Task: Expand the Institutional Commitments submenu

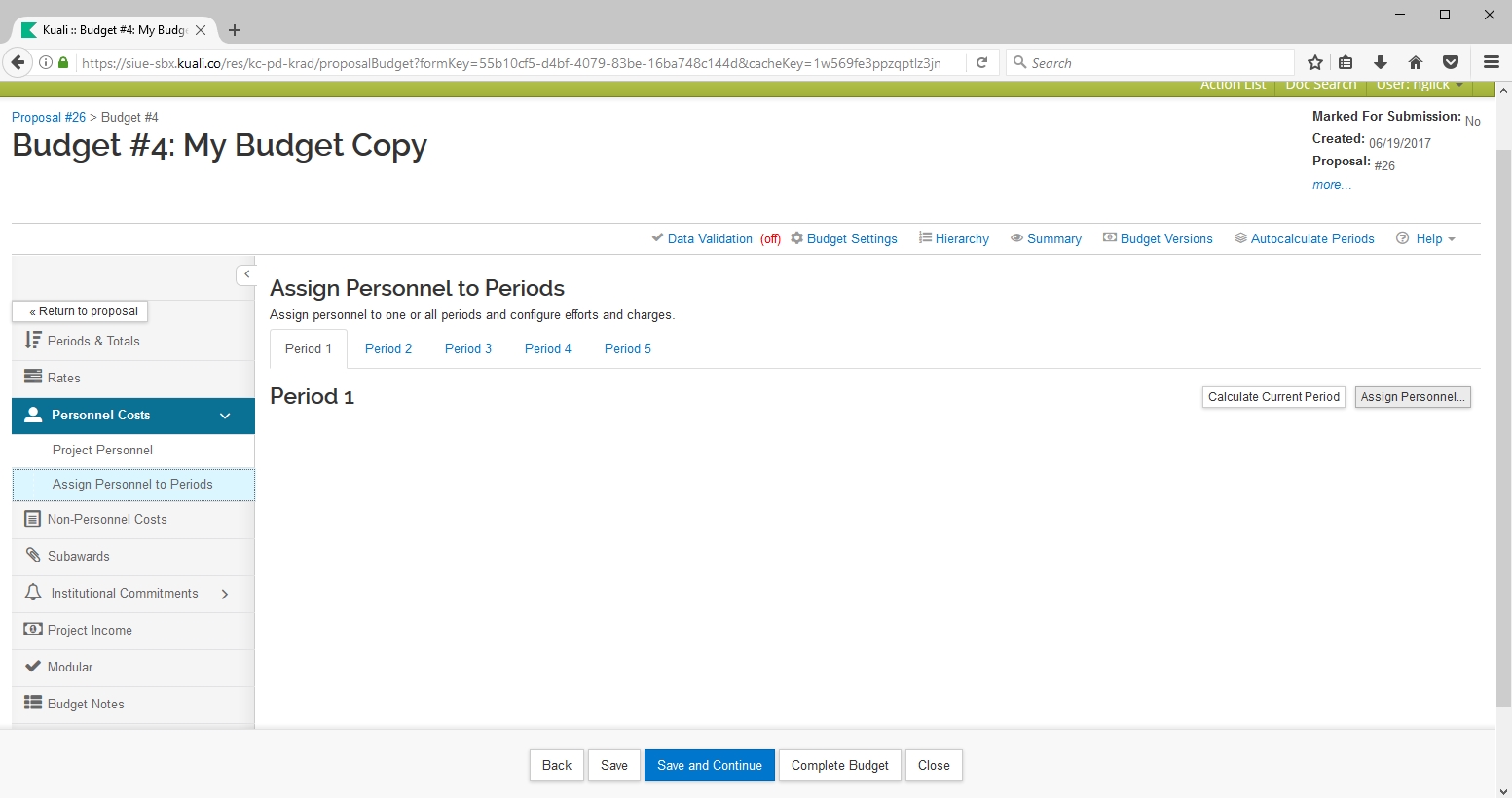Action: pyautogui.click(x=225, y=594)
